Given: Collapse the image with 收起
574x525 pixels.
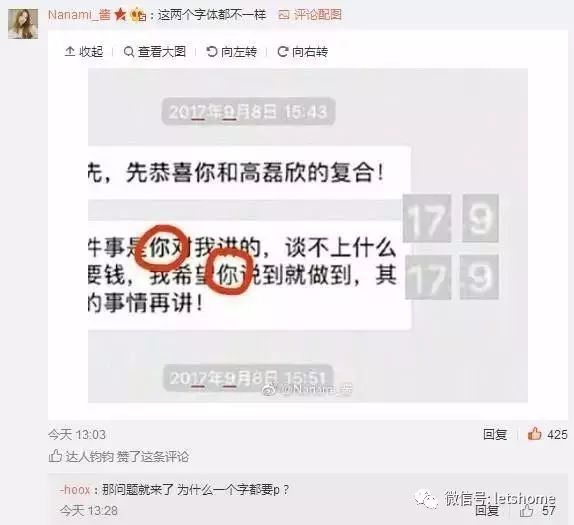Looking at the screenshot, I should tap(84, 52).
